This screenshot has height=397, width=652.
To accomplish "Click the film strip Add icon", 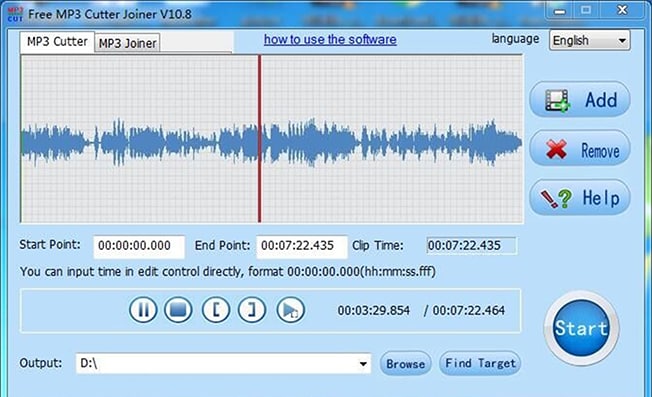I will (557, 100).
